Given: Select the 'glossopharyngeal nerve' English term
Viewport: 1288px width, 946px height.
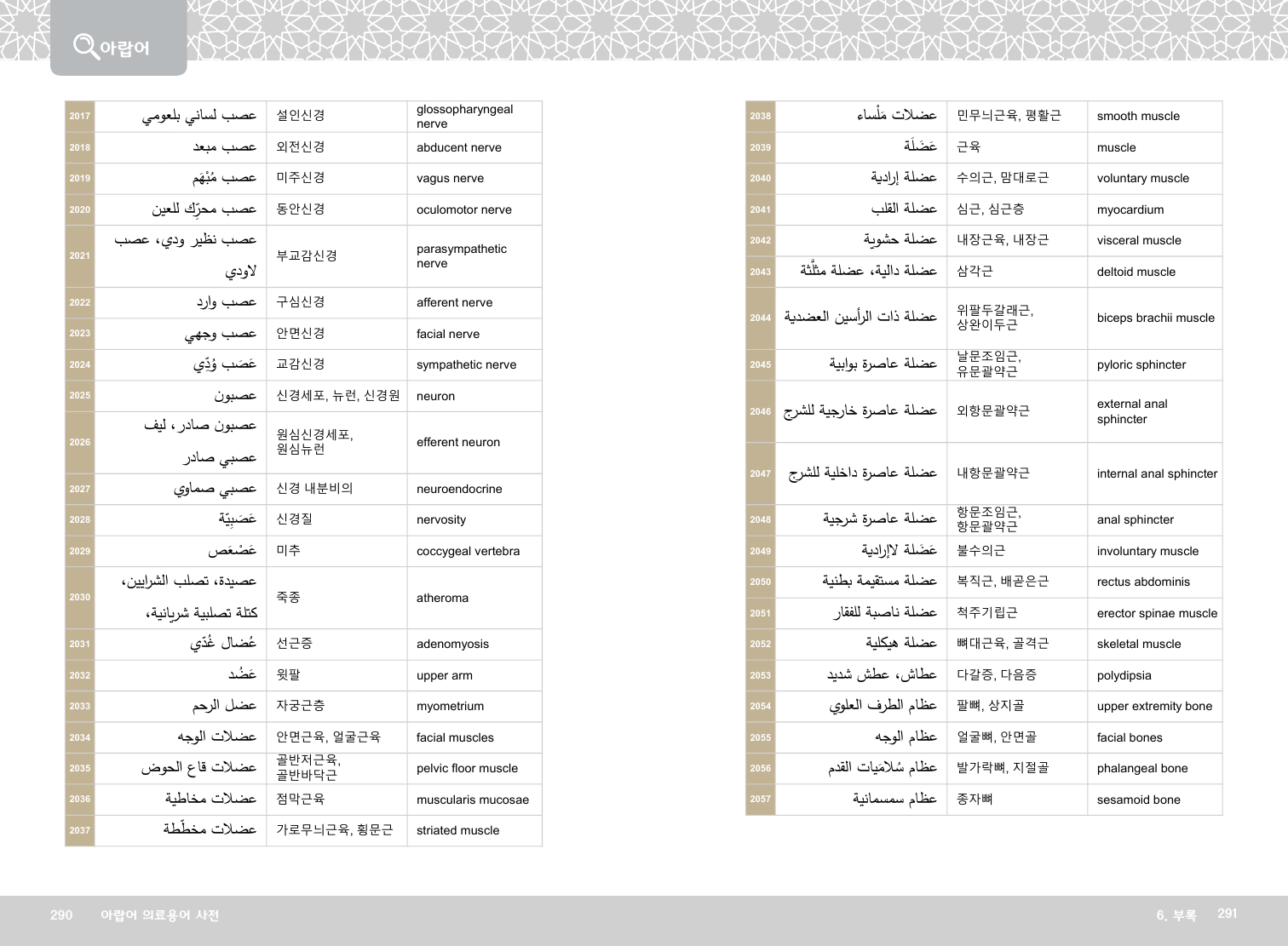Looking at the screenshot, I should [x=464, y=117].
